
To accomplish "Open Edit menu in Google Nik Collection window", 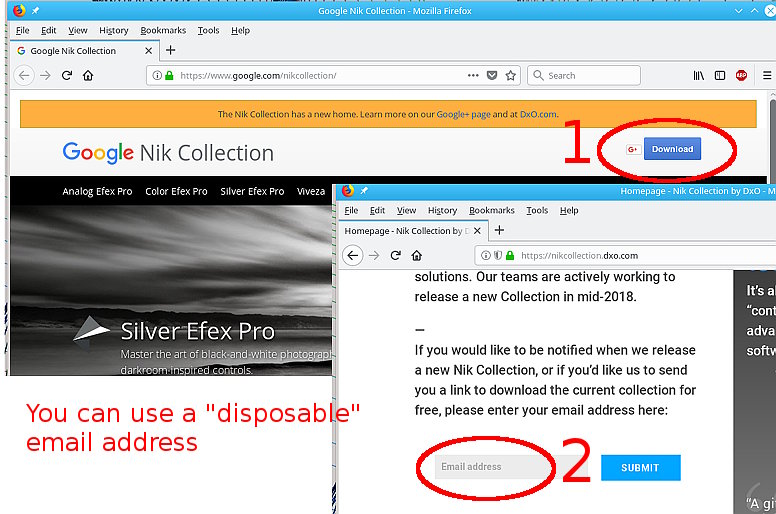I will [48, 30].
